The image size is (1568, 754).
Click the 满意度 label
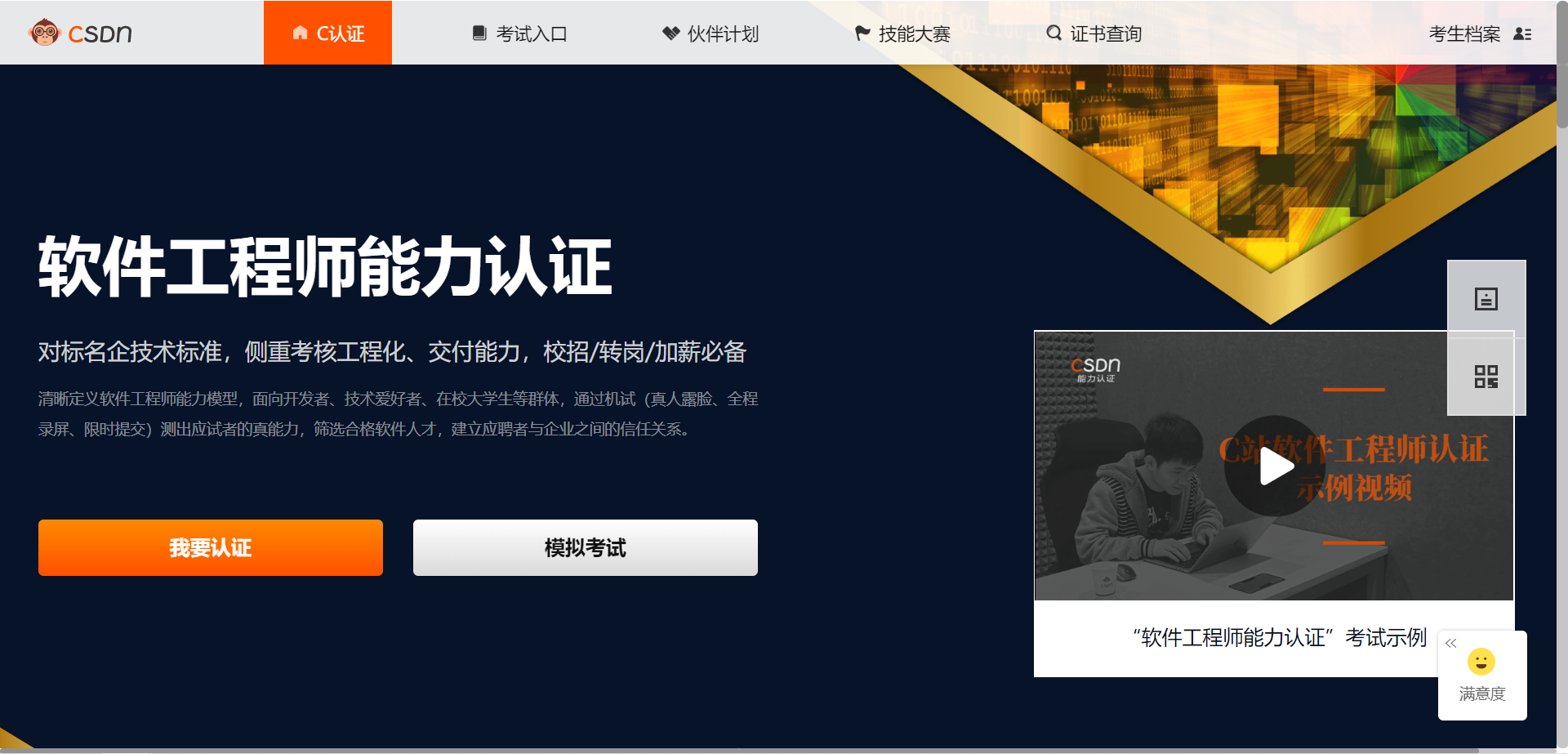click(1482, 694)
